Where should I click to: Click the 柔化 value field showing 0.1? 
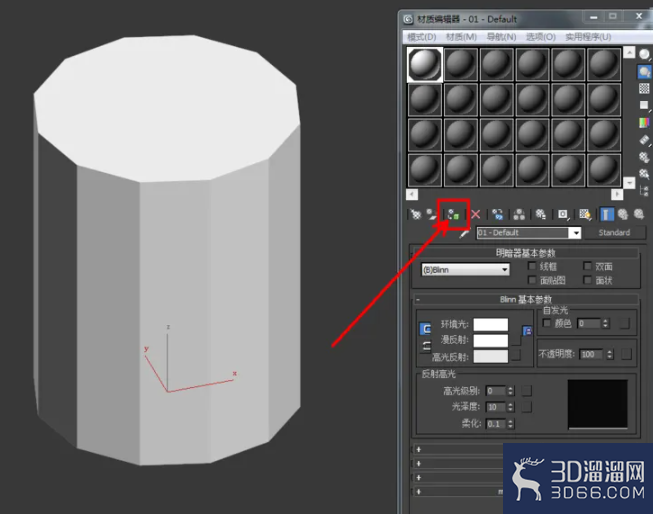[x=496, y=424]
